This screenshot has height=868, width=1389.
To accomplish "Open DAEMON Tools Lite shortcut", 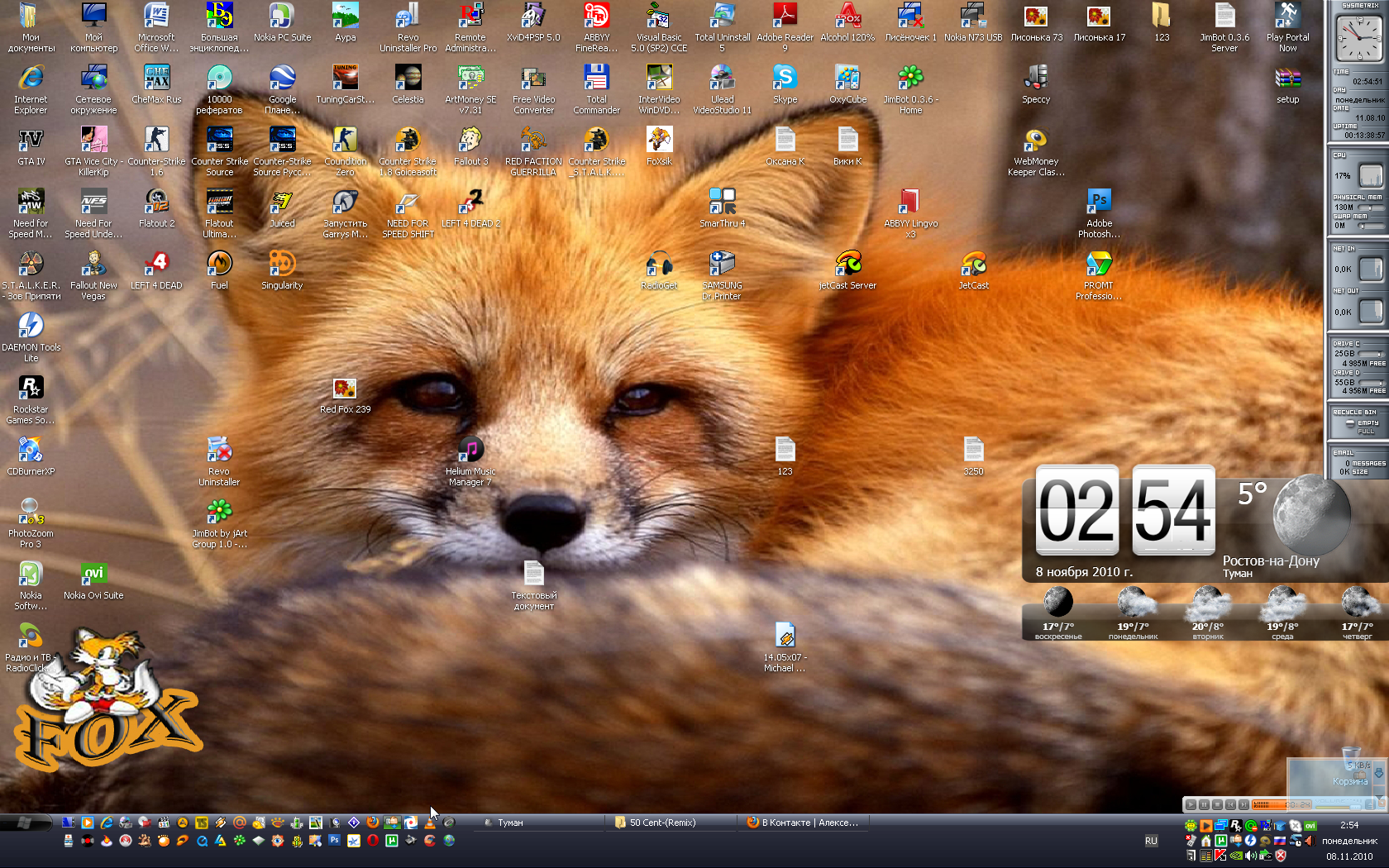I will [x=31, y=327].
